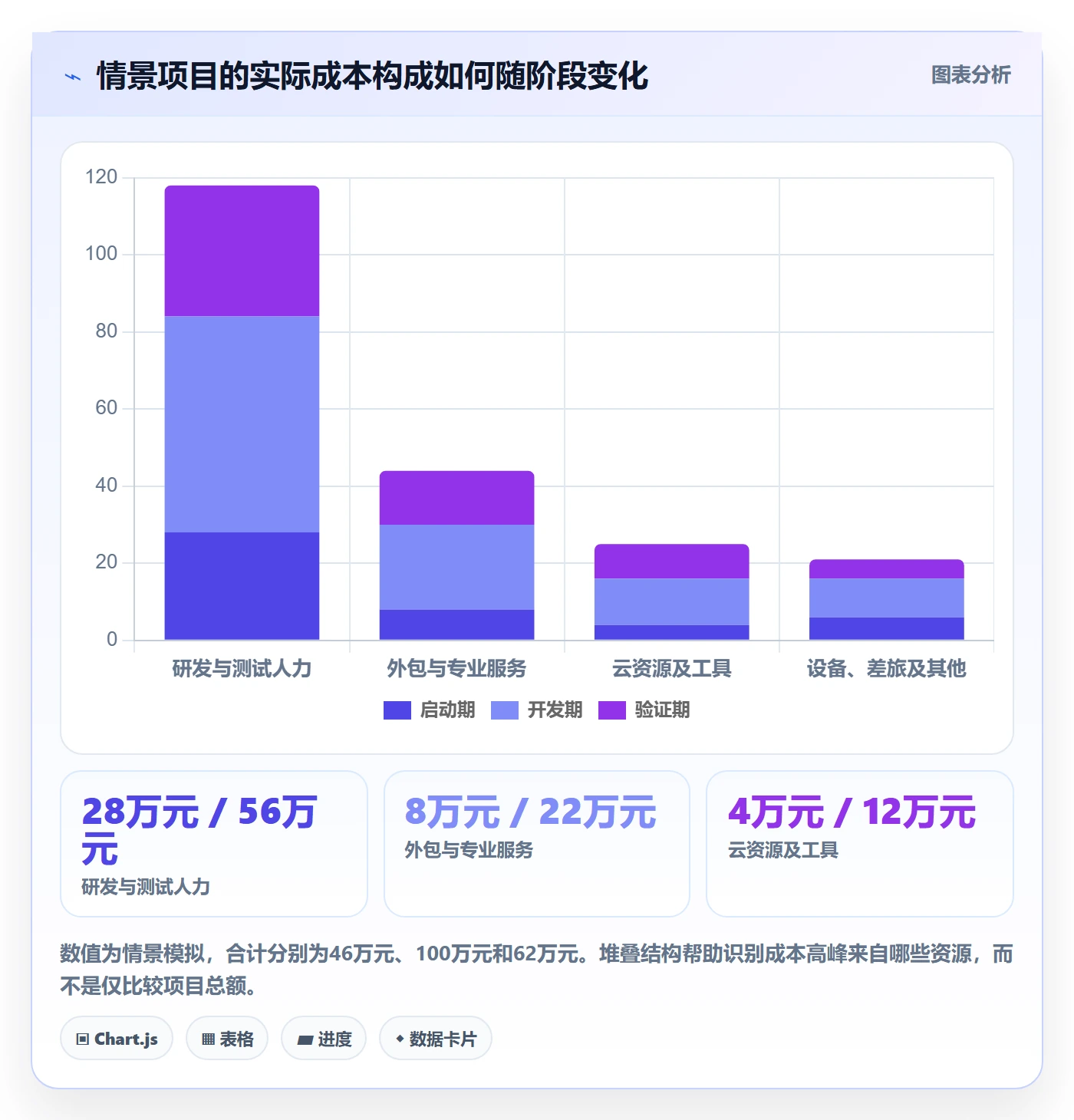Click the 表格 tag chip
The width and height of the screenshot is (1074, 1120).
pyautogui.click(x=227, y=1039)
